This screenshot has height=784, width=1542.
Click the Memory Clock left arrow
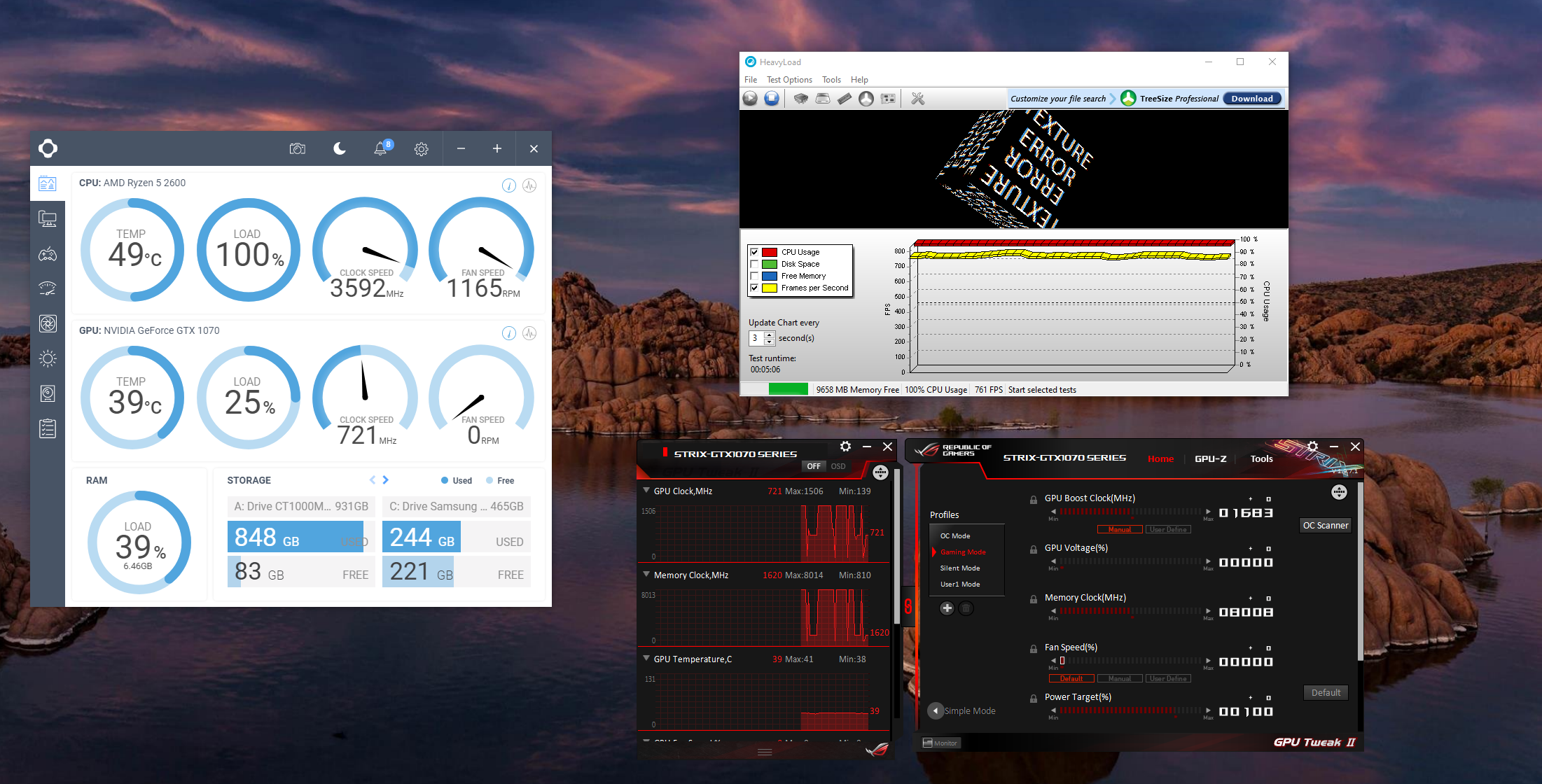click(x=1053, y=611)
